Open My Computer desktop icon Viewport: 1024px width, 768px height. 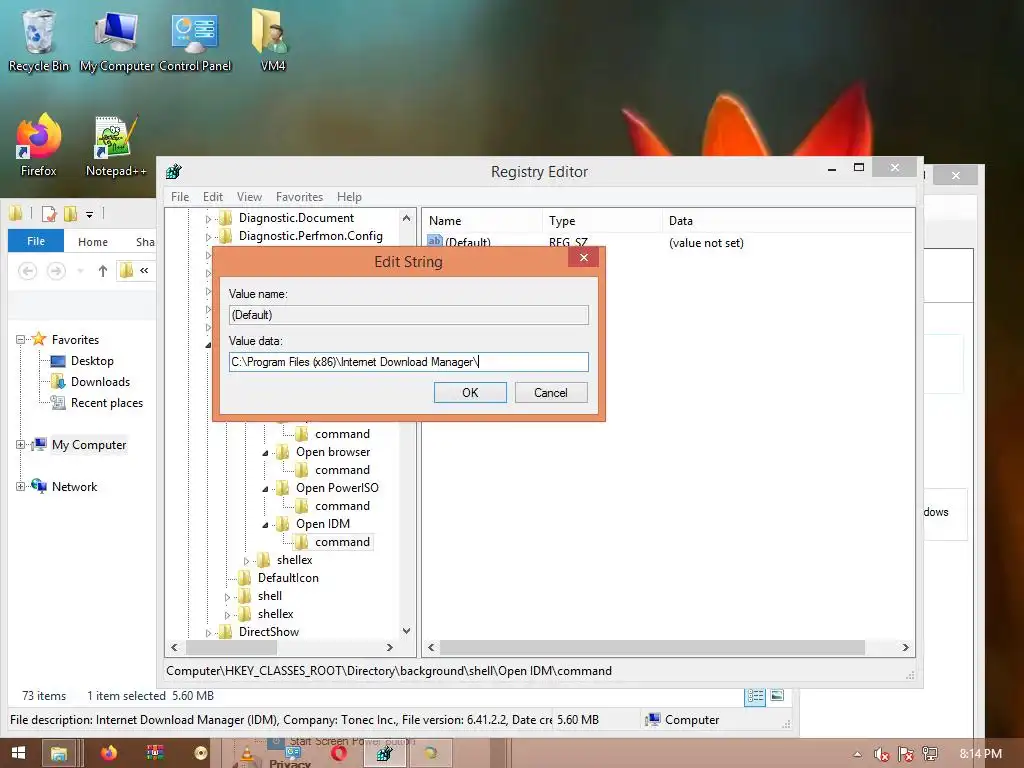pos(117,39)
